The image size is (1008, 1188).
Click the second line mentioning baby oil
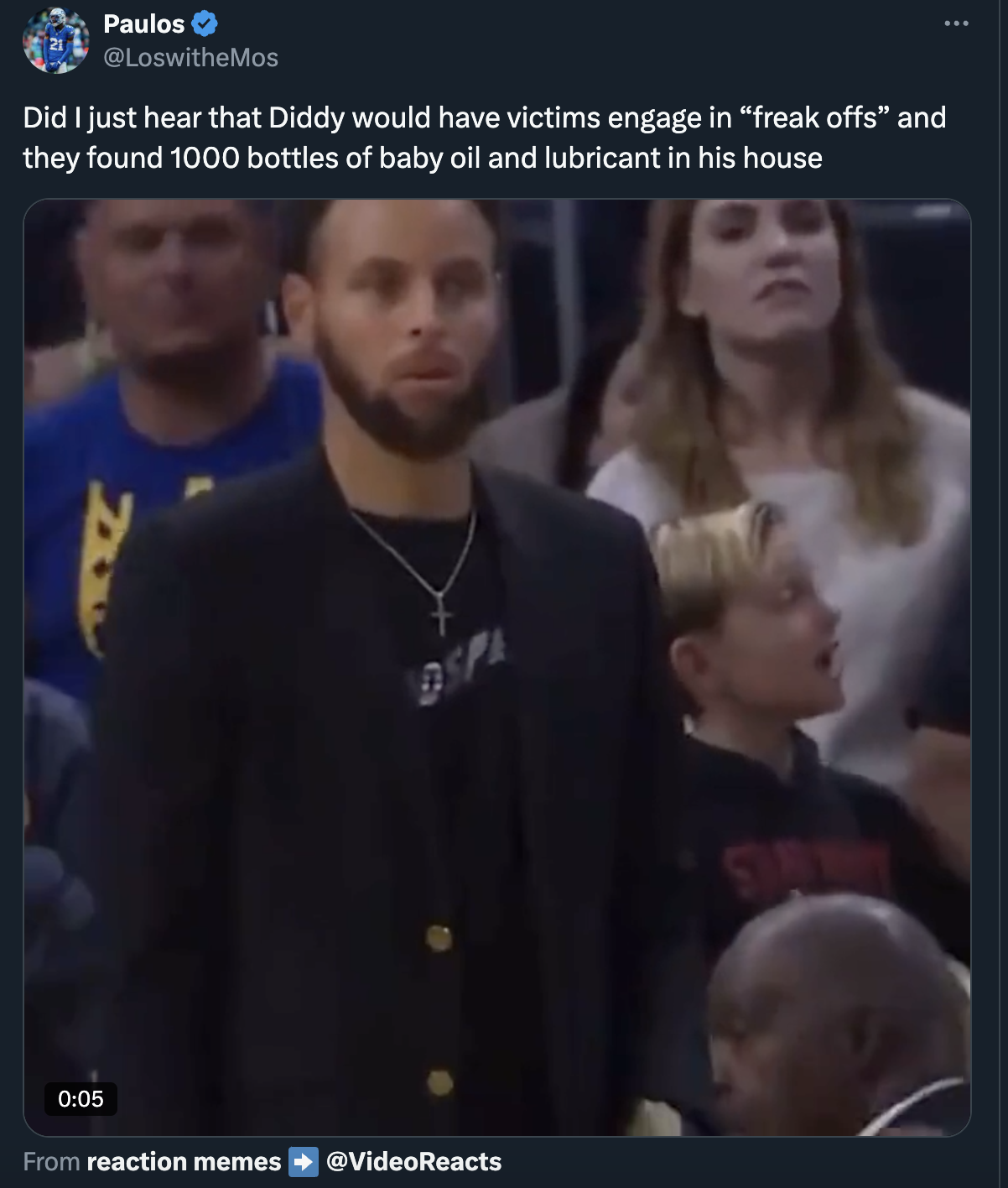(x=423, y=158)
